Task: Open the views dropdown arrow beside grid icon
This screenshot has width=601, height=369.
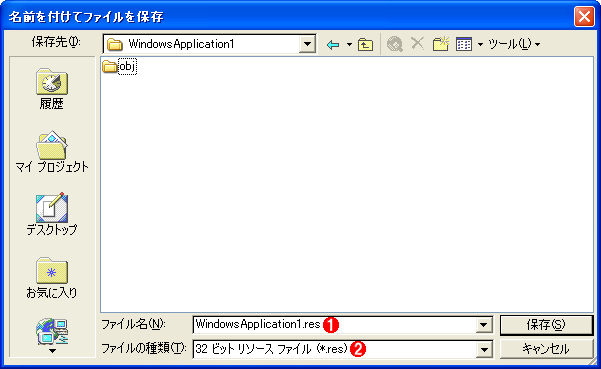Action: [x=480, y=45]
